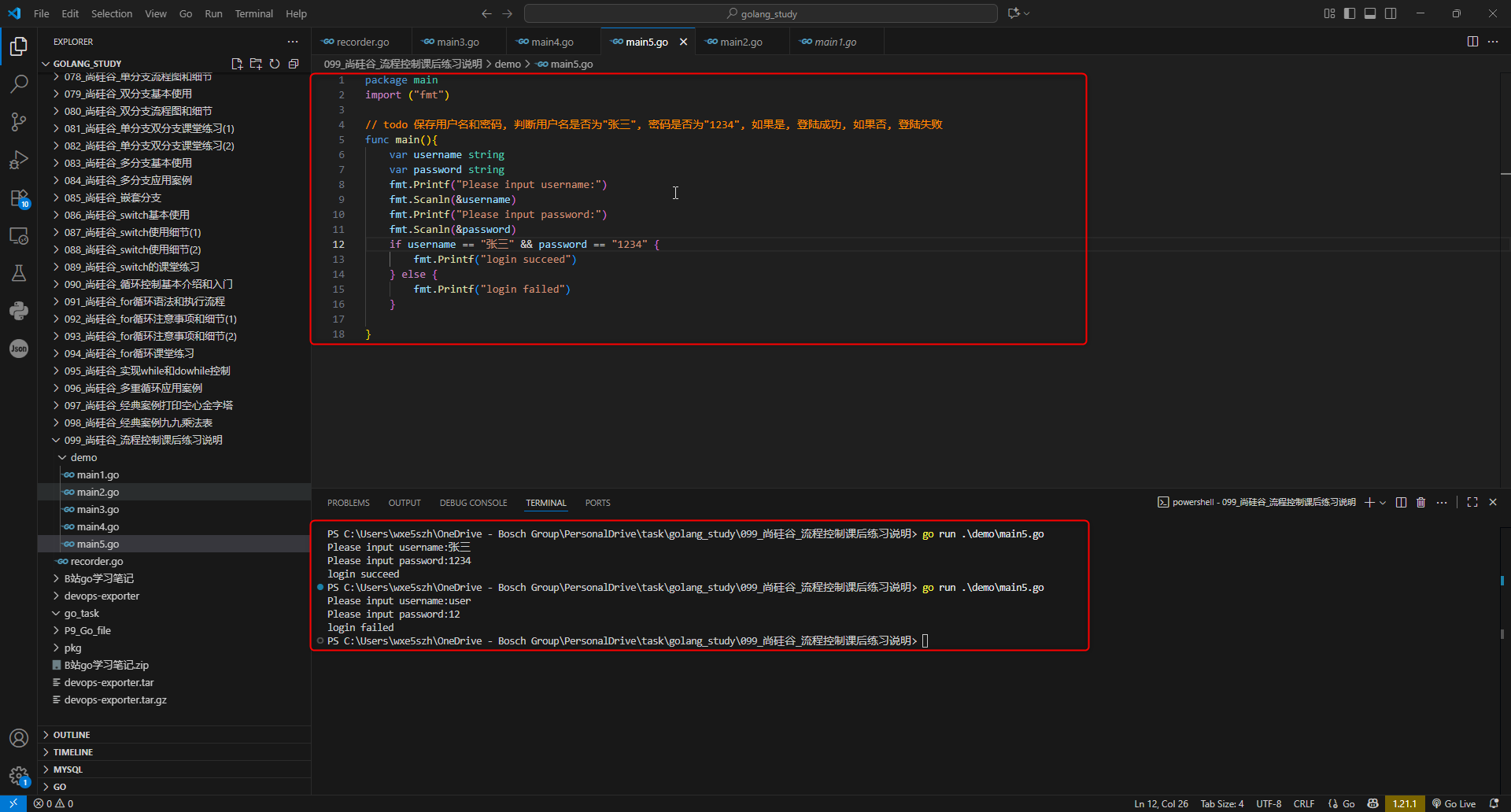
Task: Open the Run and Debug view
Action: tap(19, 160)
